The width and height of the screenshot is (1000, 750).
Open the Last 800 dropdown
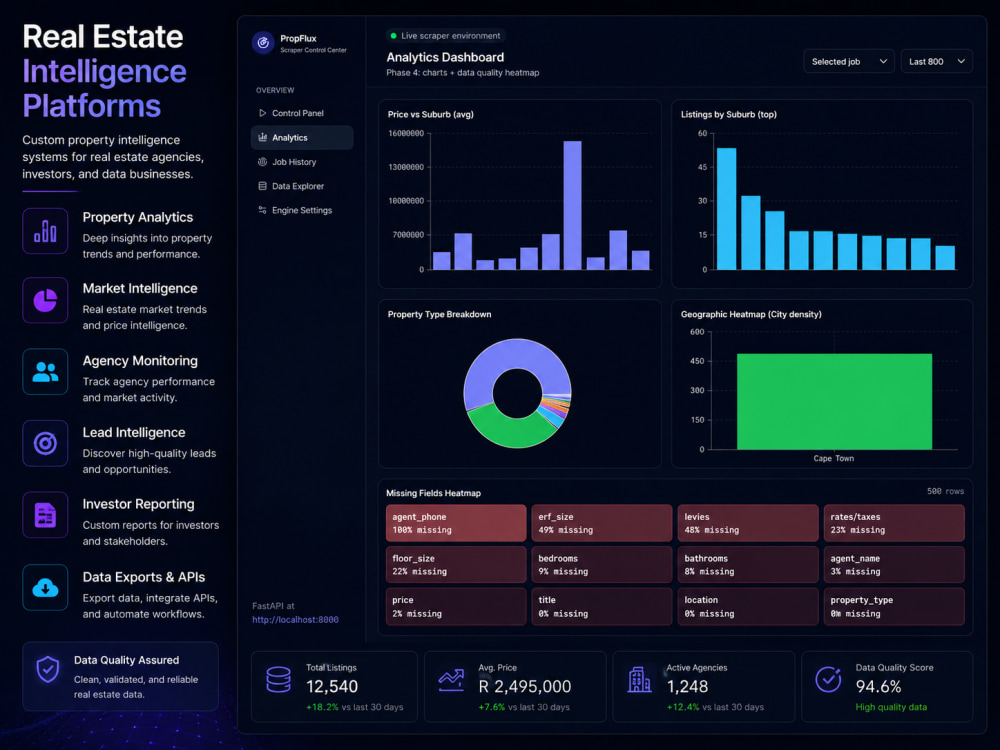(936, 61)
